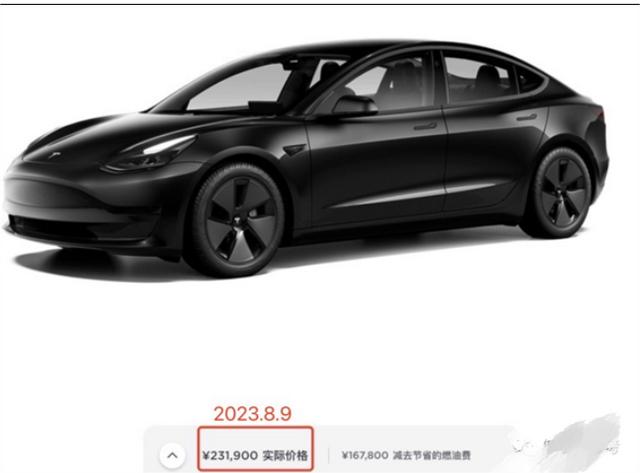
Task: Click the rear wheel of the car
Action: pyautogui.click(x=561, y=193)
